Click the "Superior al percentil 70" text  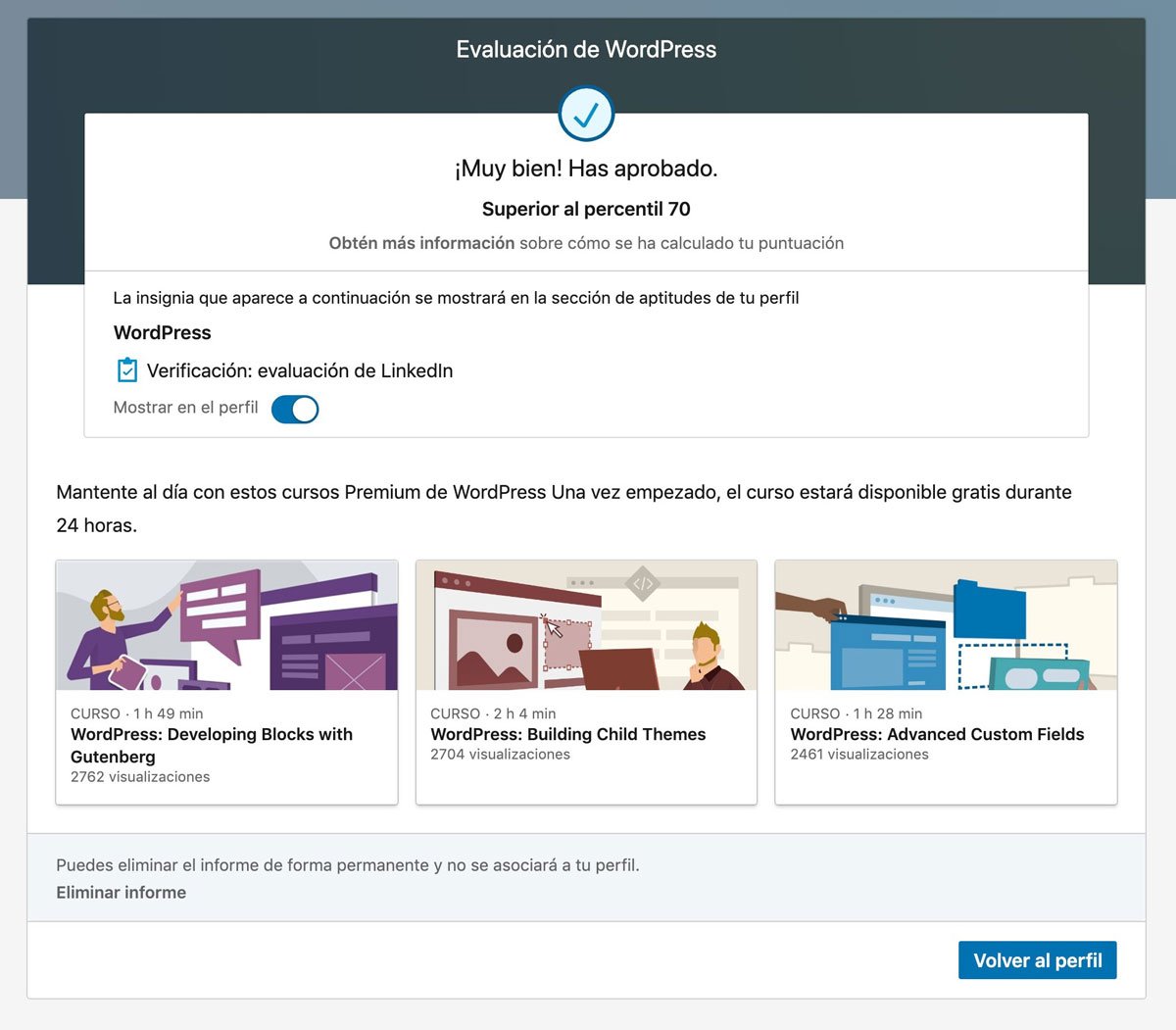(586, 209)
